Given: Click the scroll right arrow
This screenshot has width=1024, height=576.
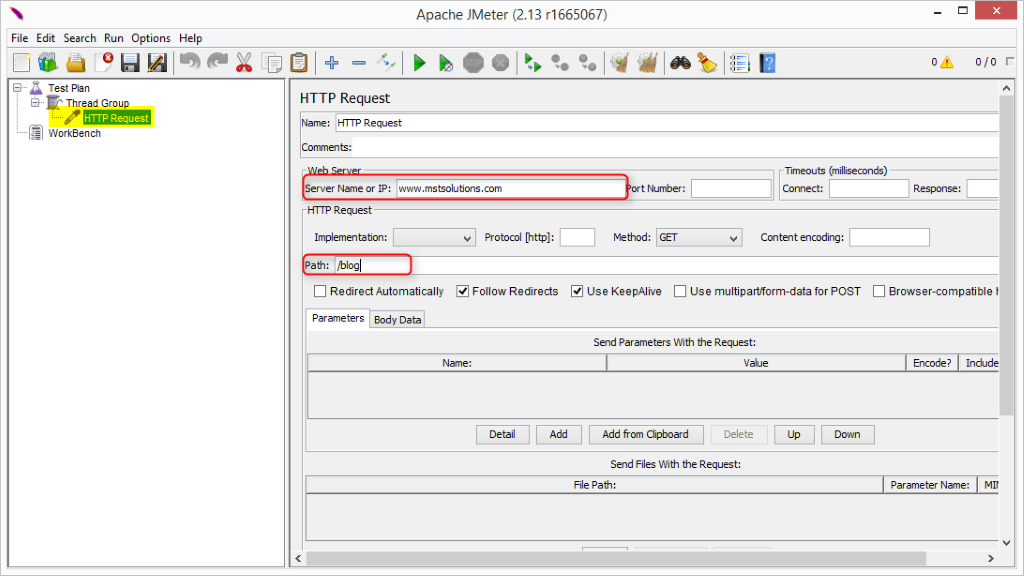Looking at the screenshot, I should point(991,558).
